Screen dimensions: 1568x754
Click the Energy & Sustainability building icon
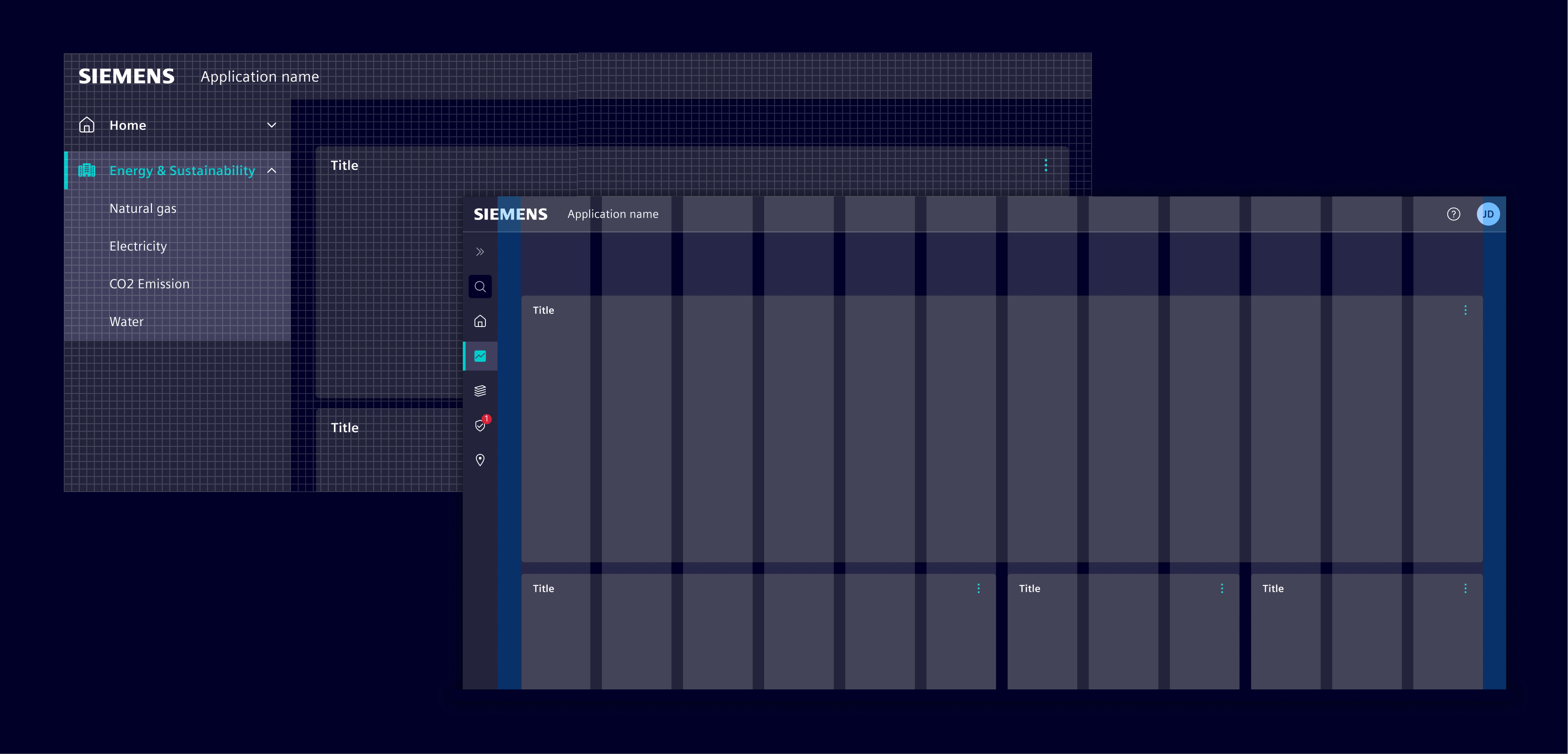click(x=86, y=170)
